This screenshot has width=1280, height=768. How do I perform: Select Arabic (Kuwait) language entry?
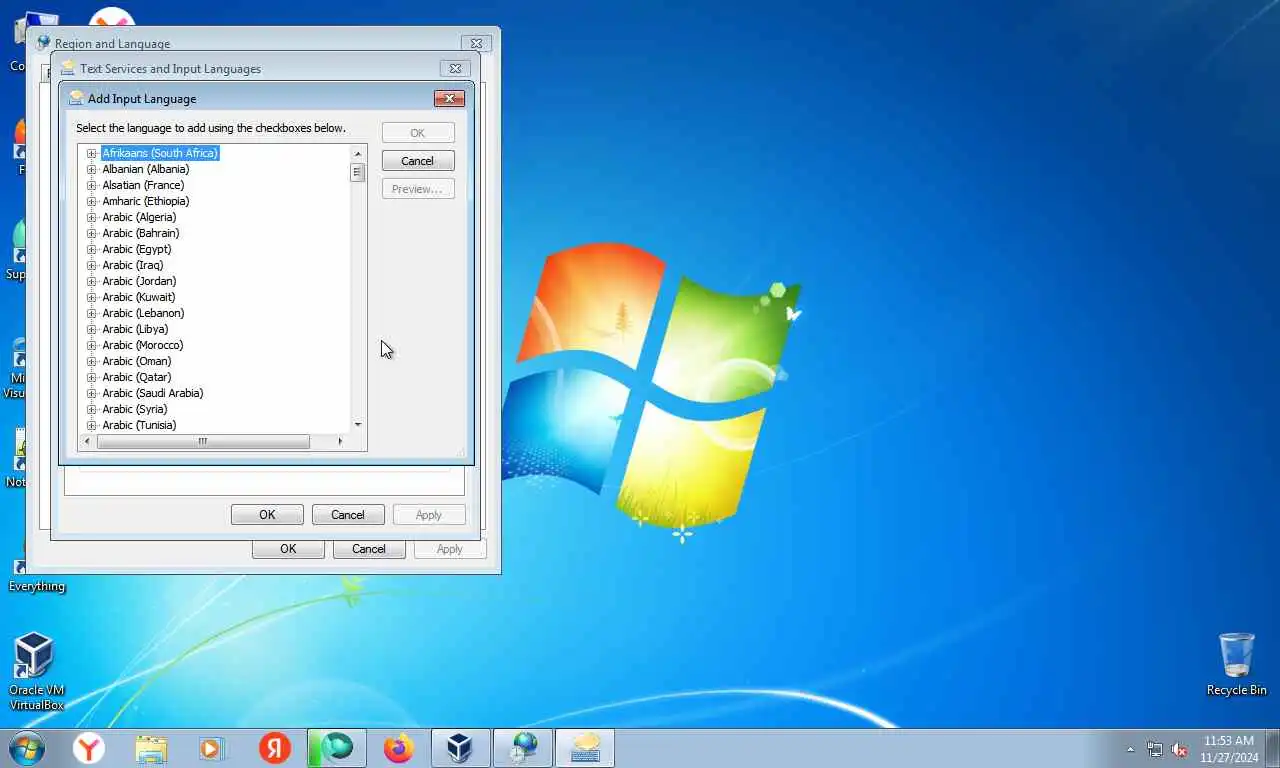(138, 297)
